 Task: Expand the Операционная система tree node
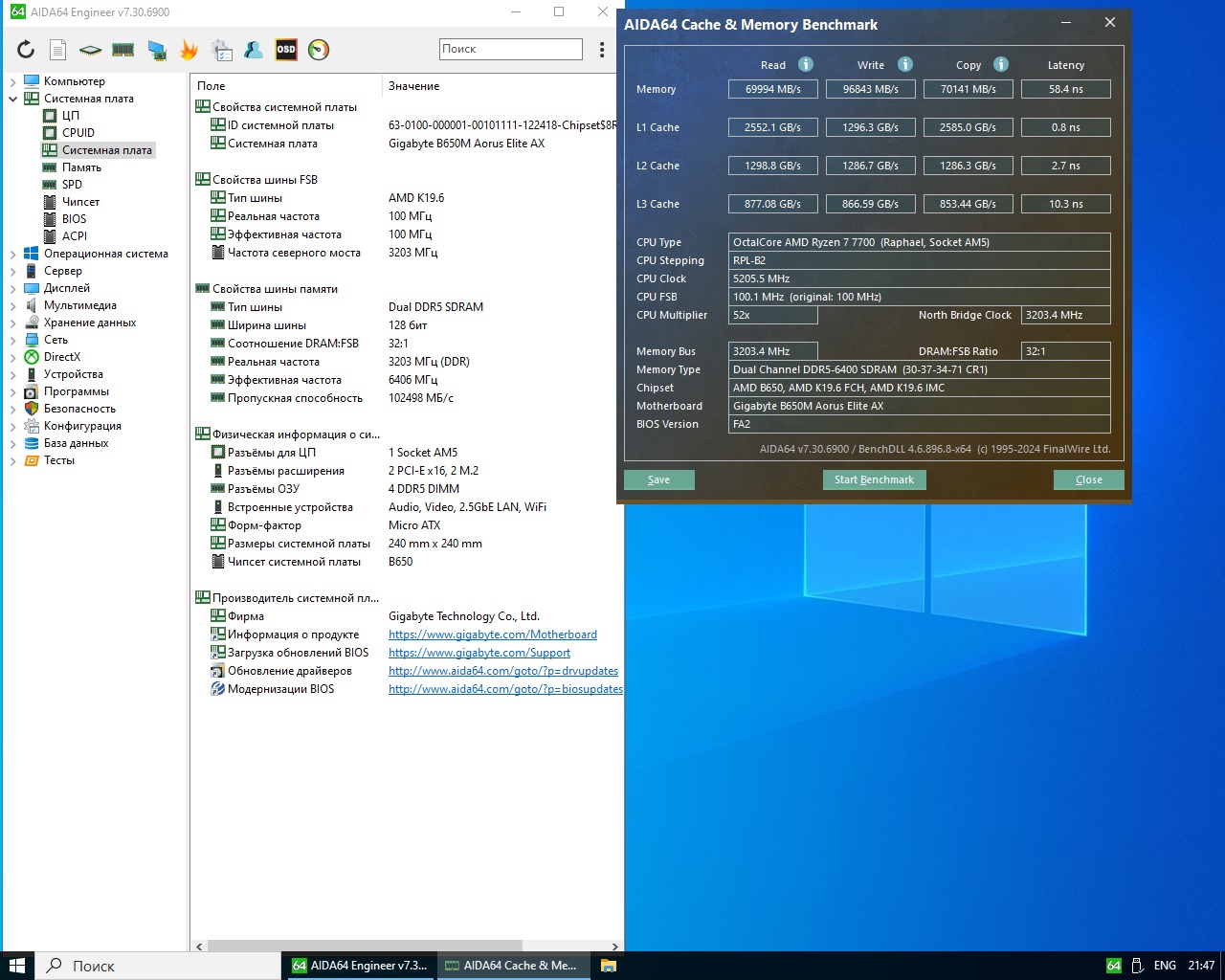(x=12, y=254)
